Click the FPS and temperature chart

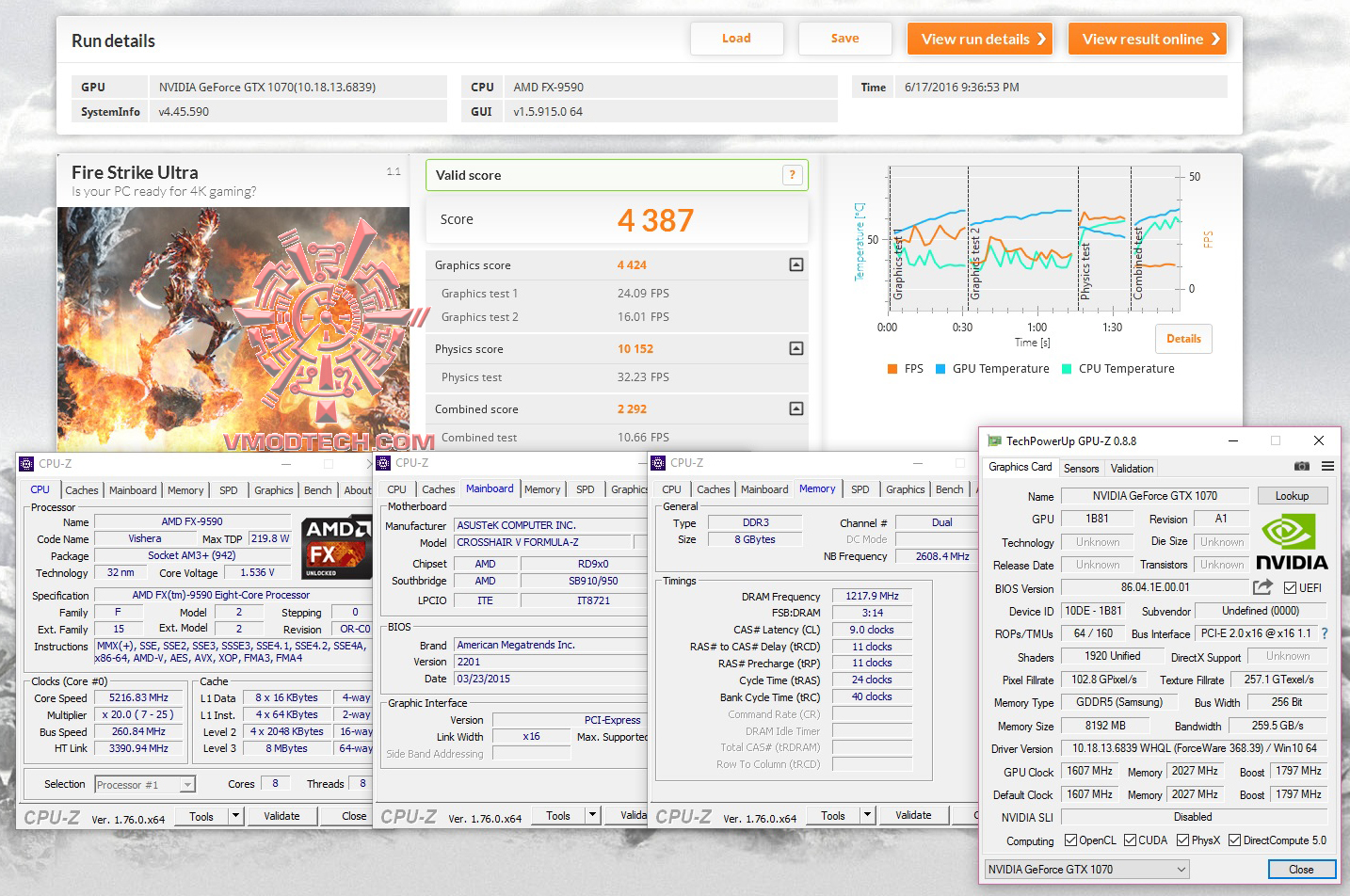(1035, 240)
